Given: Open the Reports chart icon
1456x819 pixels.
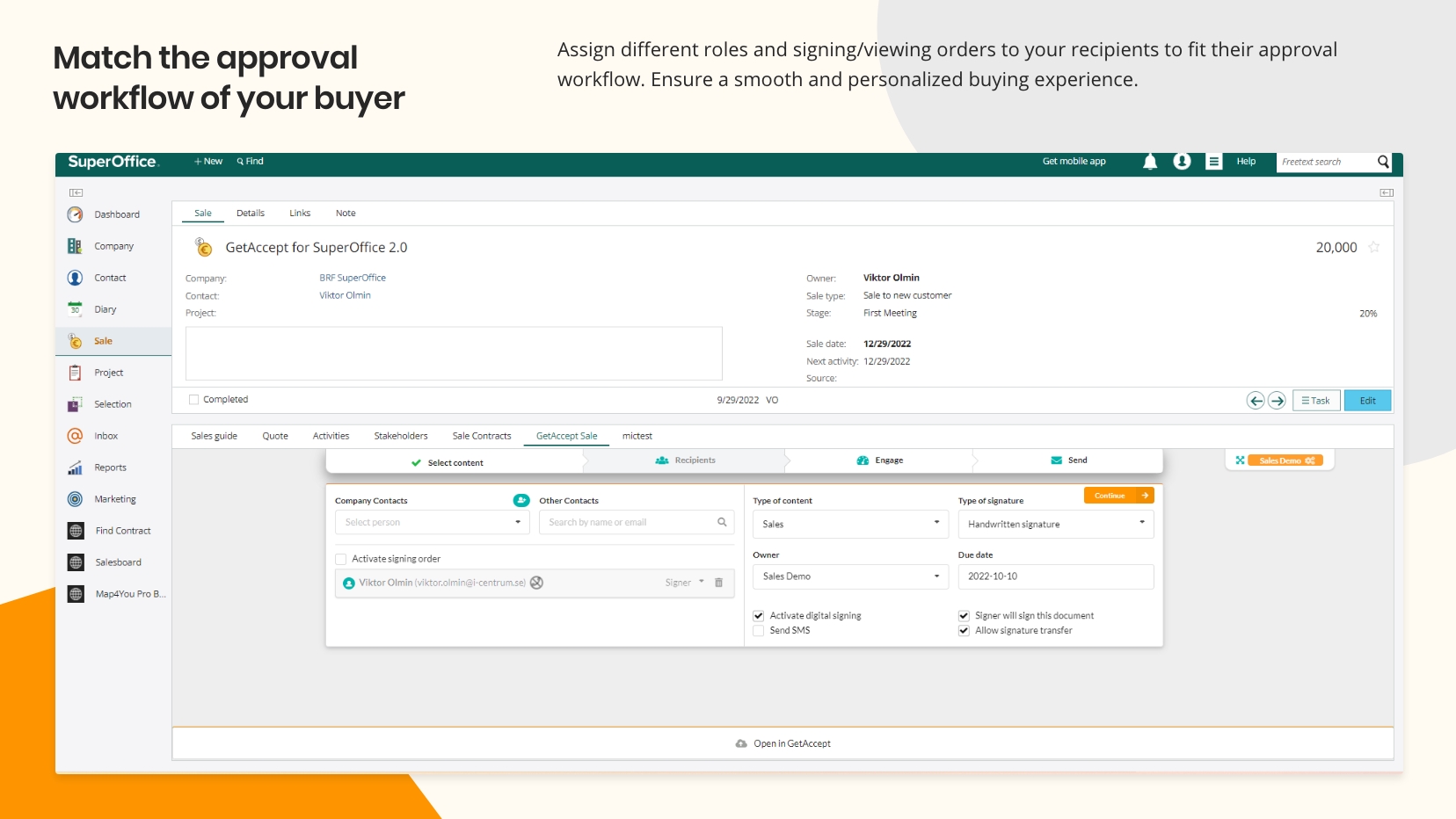Looking at the screenshot, I should 76,467.
